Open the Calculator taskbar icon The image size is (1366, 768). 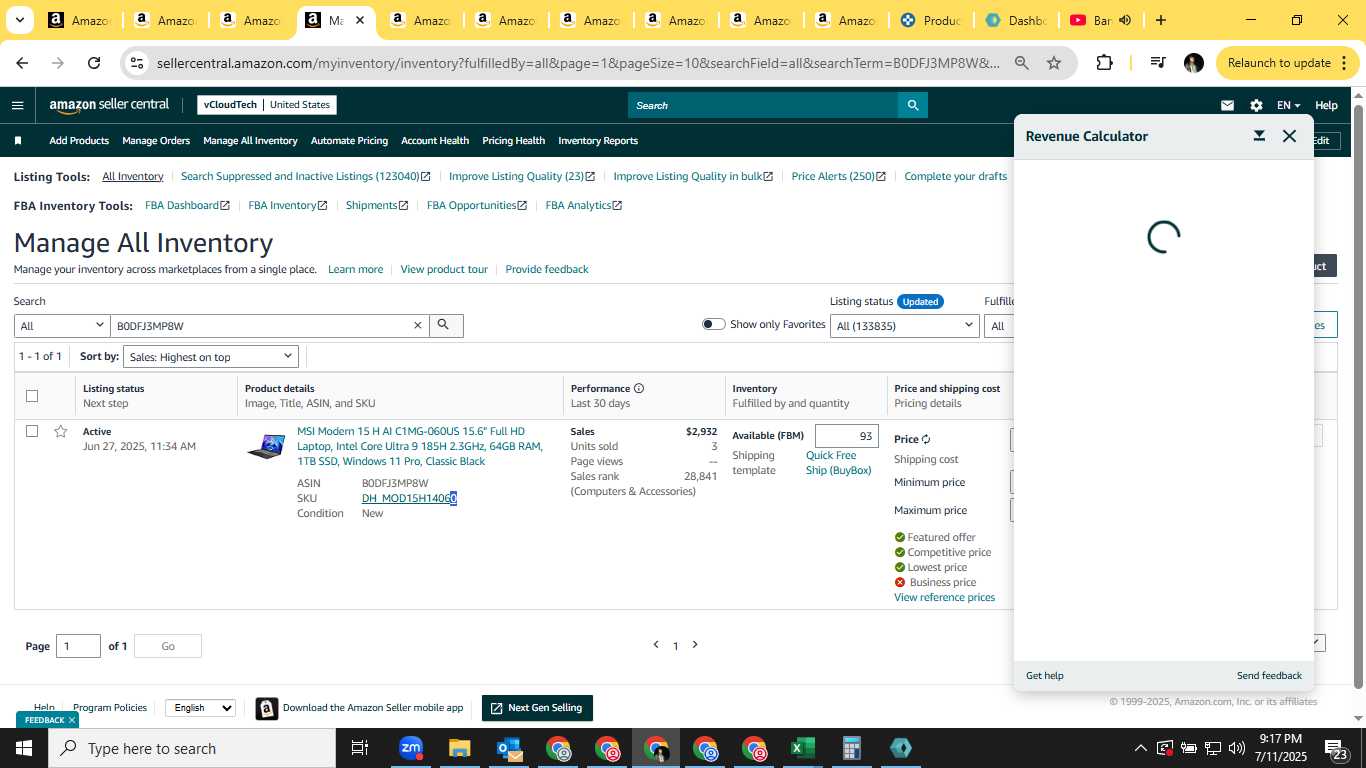(x=852, y=748)
